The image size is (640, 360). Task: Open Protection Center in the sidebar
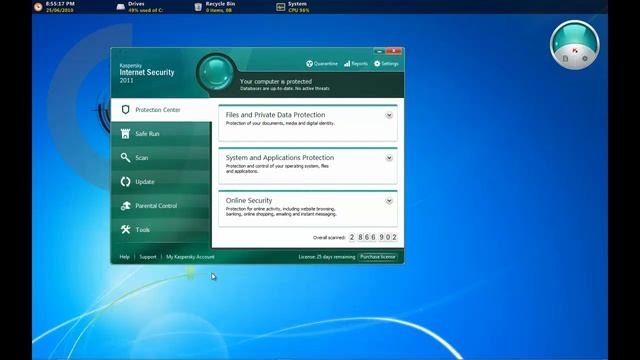tap(161, 110)
